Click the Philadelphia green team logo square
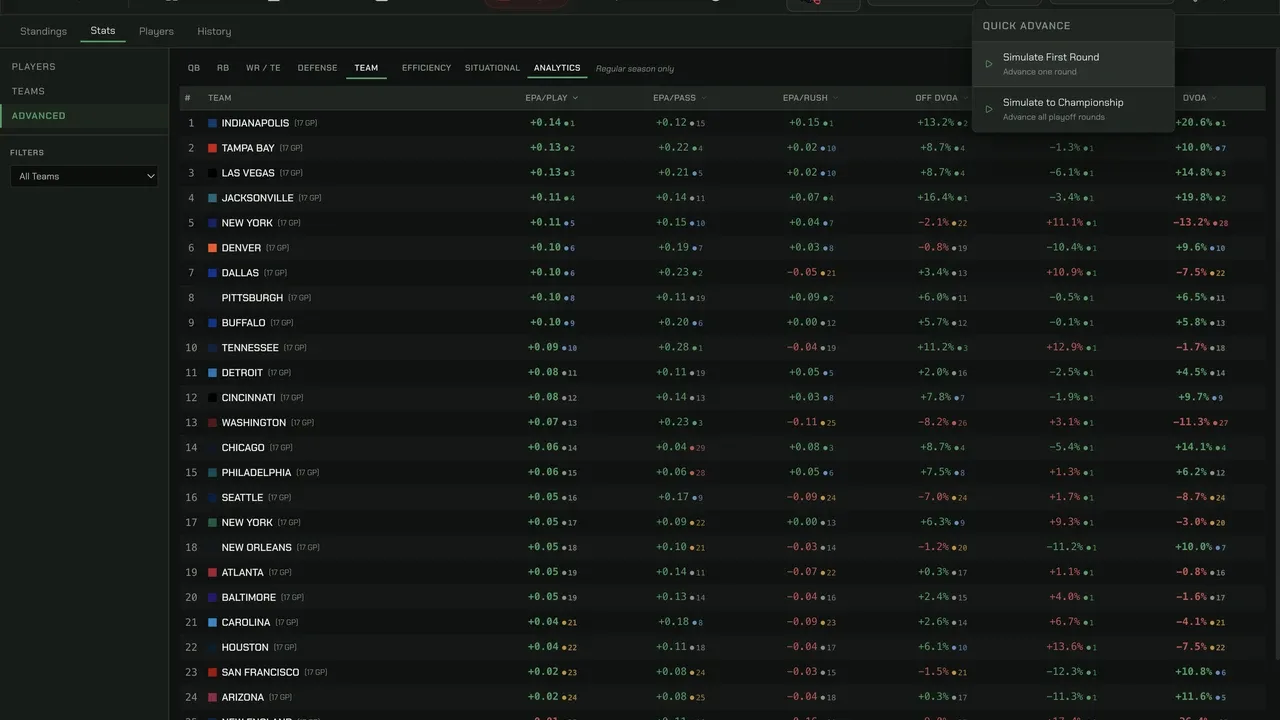 (x=212, y=473)
